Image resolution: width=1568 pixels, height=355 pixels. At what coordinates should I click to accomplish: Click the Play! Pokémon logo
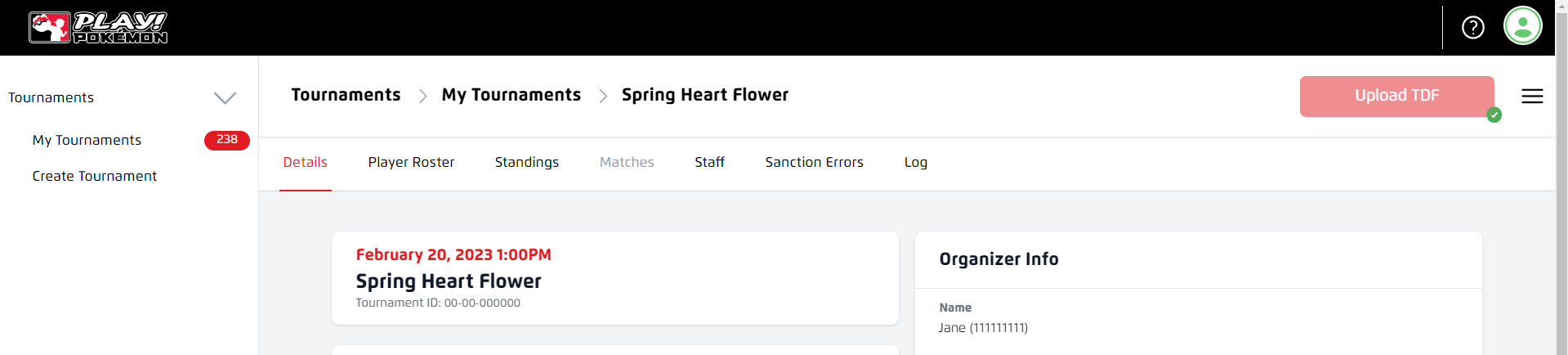click(98, 27)
